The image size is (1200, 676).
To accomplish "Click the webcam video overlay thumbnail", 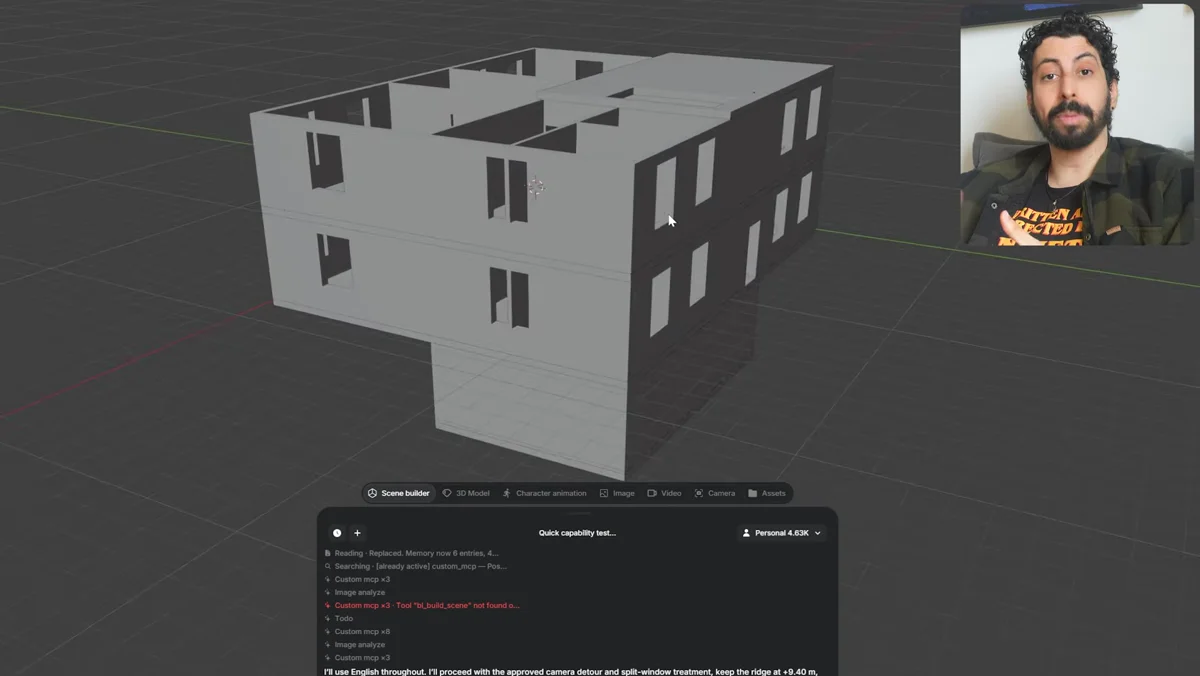I will 1076,124.
